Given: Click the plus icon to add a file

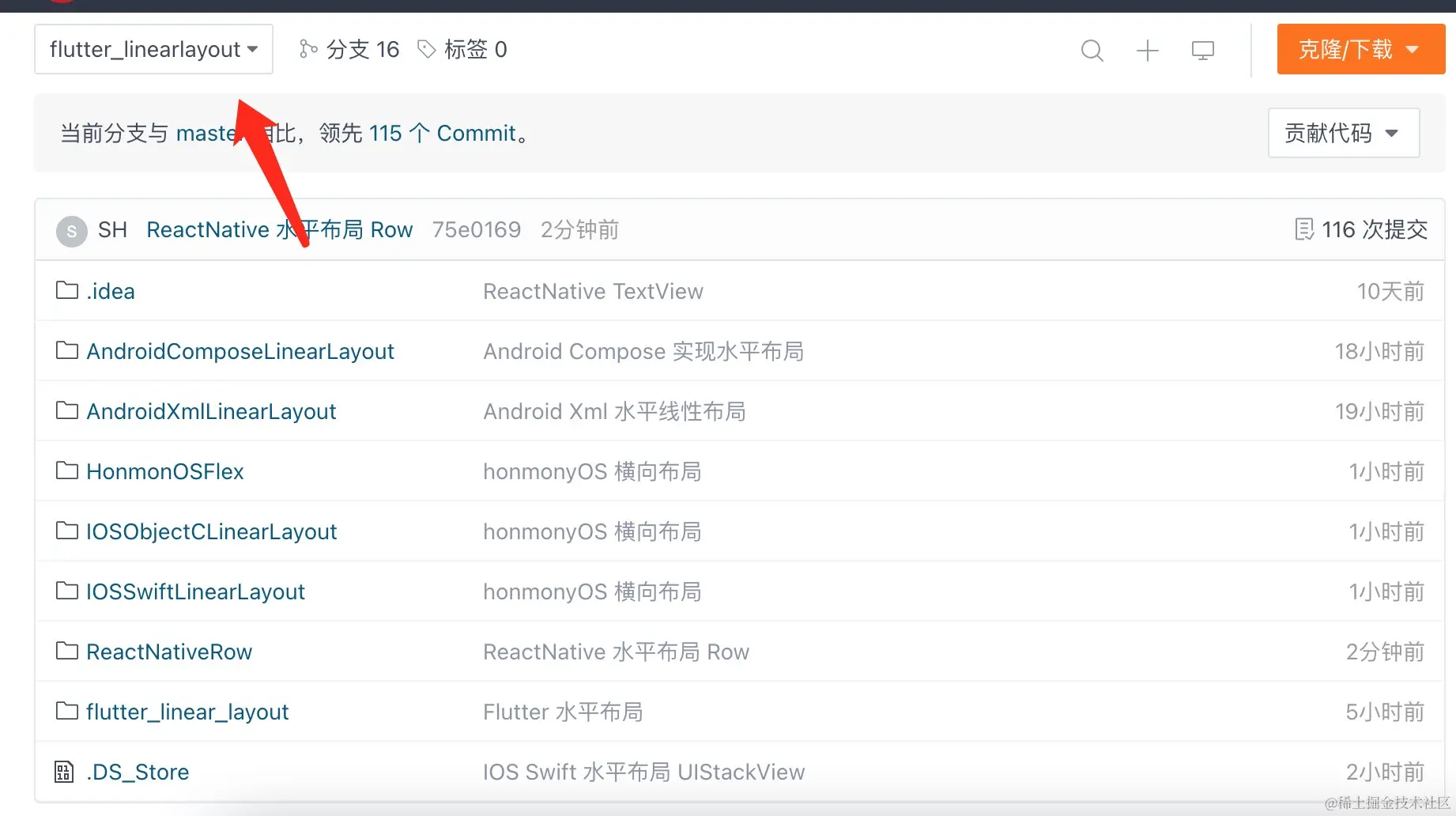Looking at the screenshot, I should (x=1148, y=51).
